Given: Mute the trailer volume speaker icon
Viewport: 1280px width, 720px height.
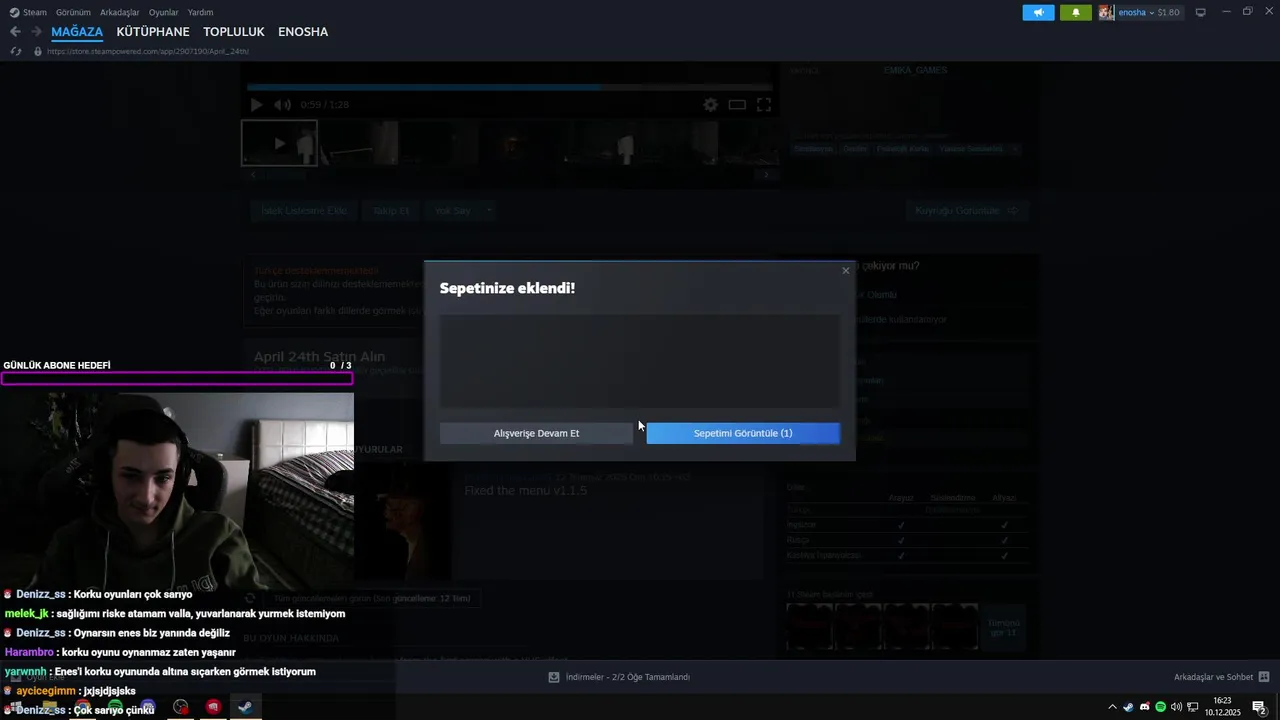Looking at the screenshot, I should [283, 104].
